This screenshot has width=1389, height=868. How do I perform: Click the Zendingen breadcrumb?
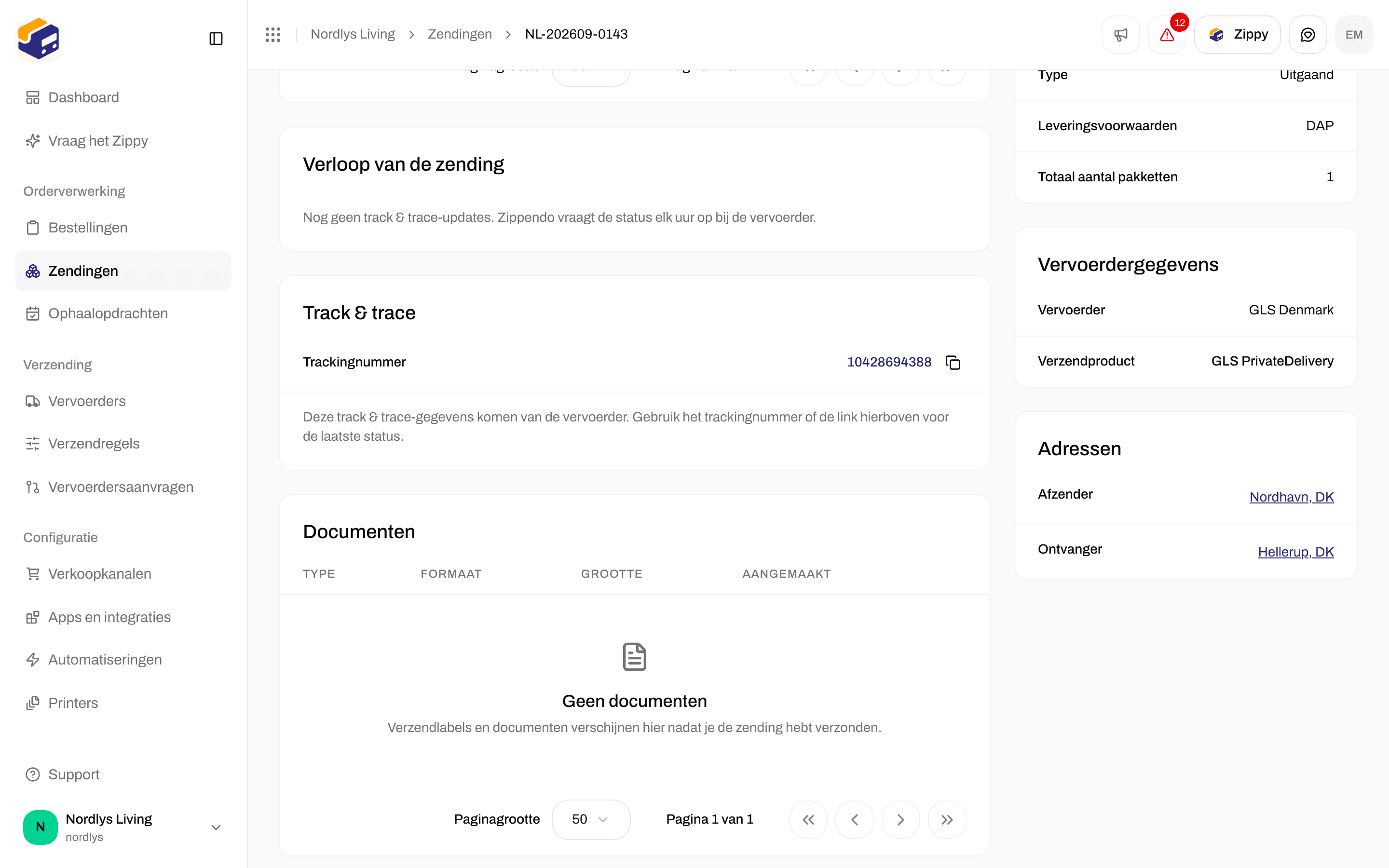(x=460, y=34)
